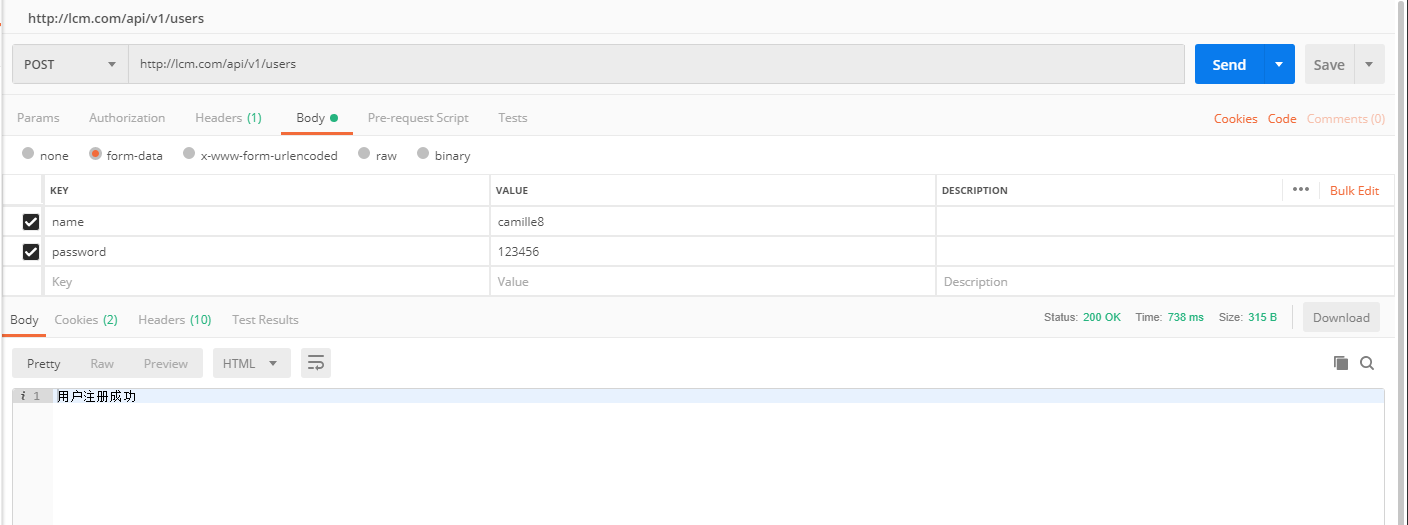Click the Bulk Edit link
Image resolution: width=1408 pixels, height=525 pixels.
tap(1354, 190)
